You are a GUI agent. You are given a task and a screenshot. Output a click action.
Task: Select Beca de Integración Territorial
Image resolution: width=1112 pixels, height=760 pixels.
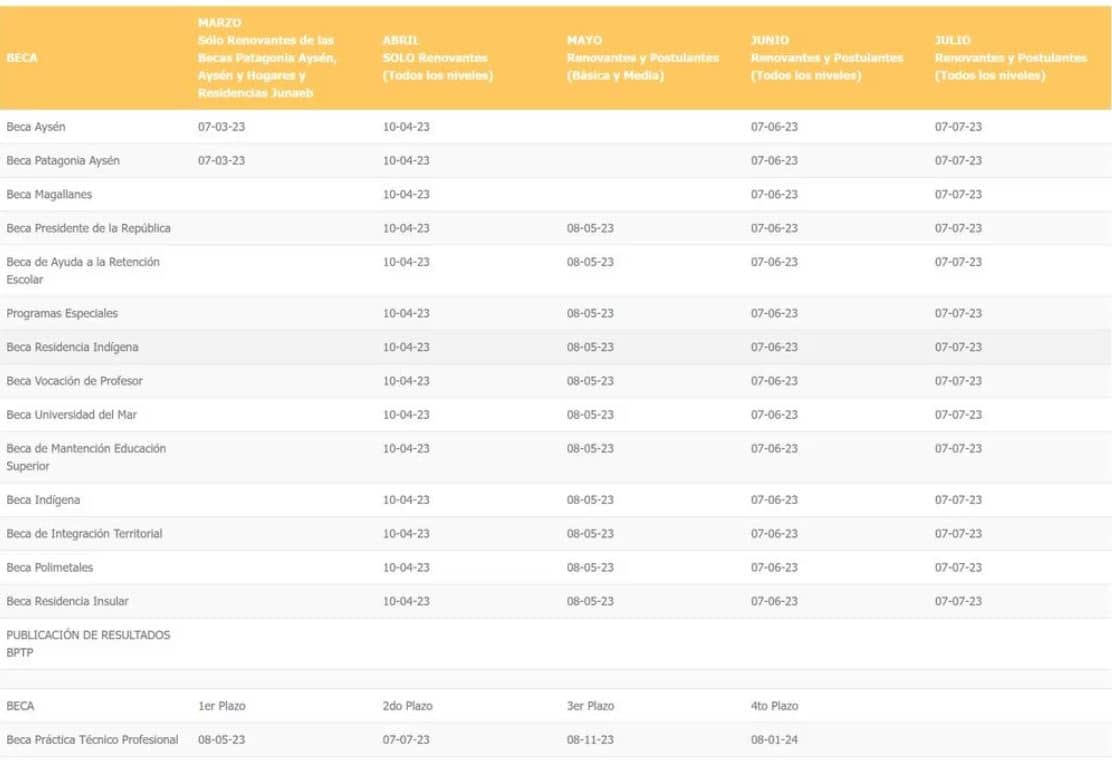84,534
